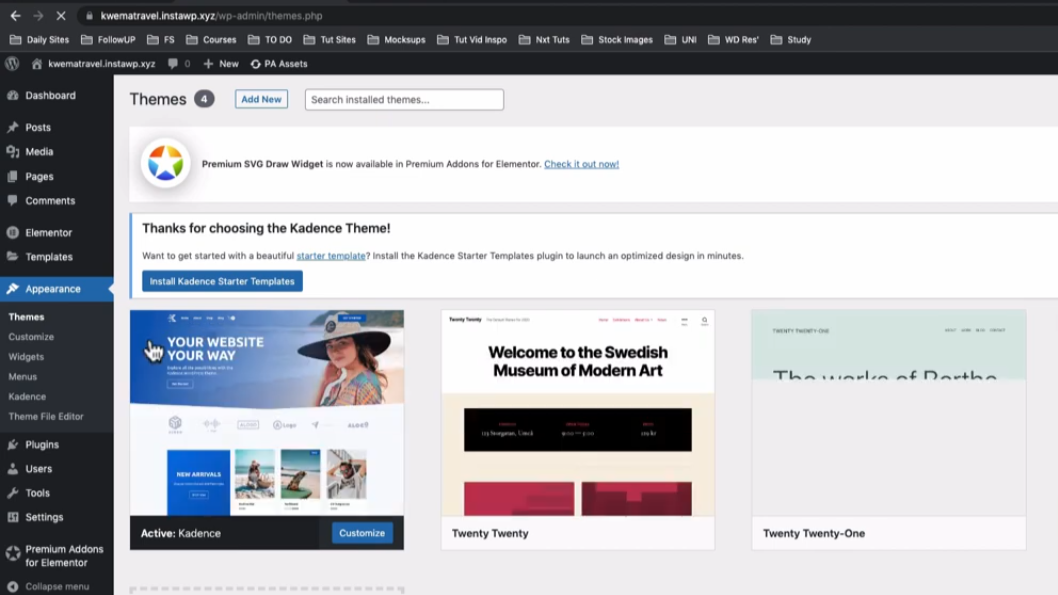The height and width of the screenshot is (595, 1058).
Task: Click the PA Assets refresh icon
Action: click(255, 63)
